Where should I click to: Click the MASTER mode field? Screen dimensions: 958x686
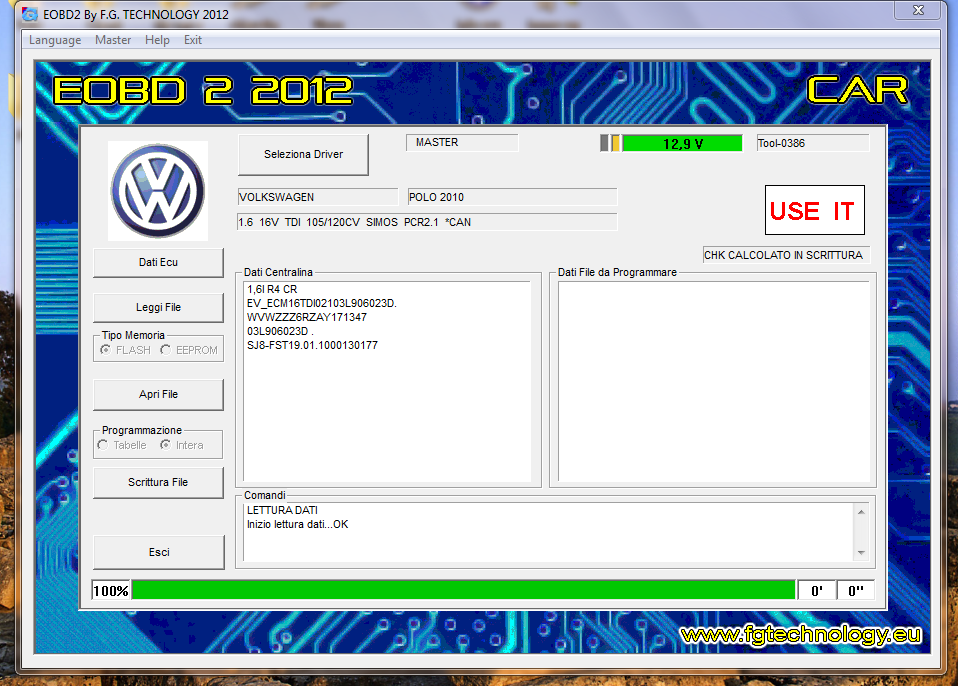(x=462, y=142)
